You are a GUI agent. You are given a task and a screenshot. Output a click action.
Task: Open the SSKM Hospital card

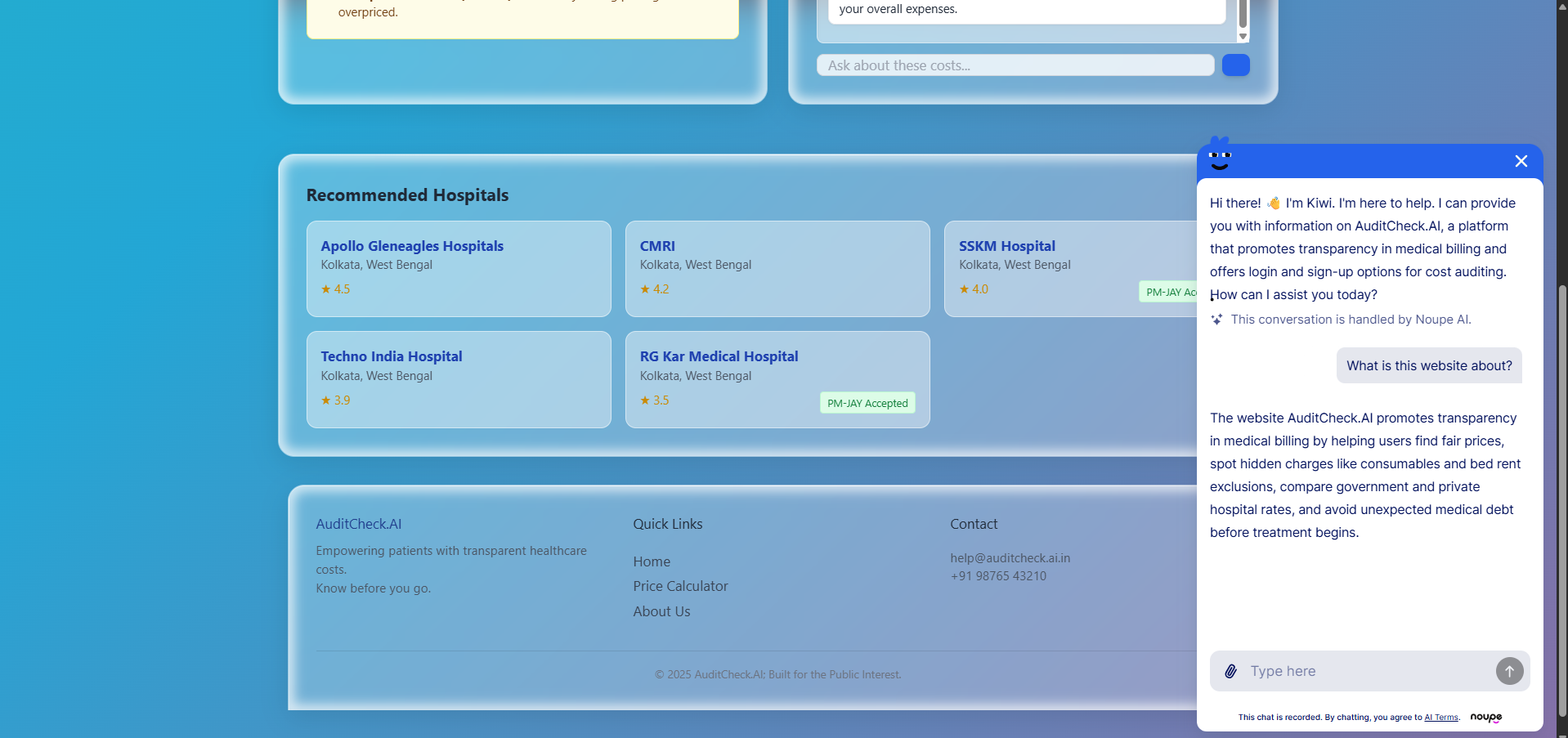click(x=1071, y=269)
